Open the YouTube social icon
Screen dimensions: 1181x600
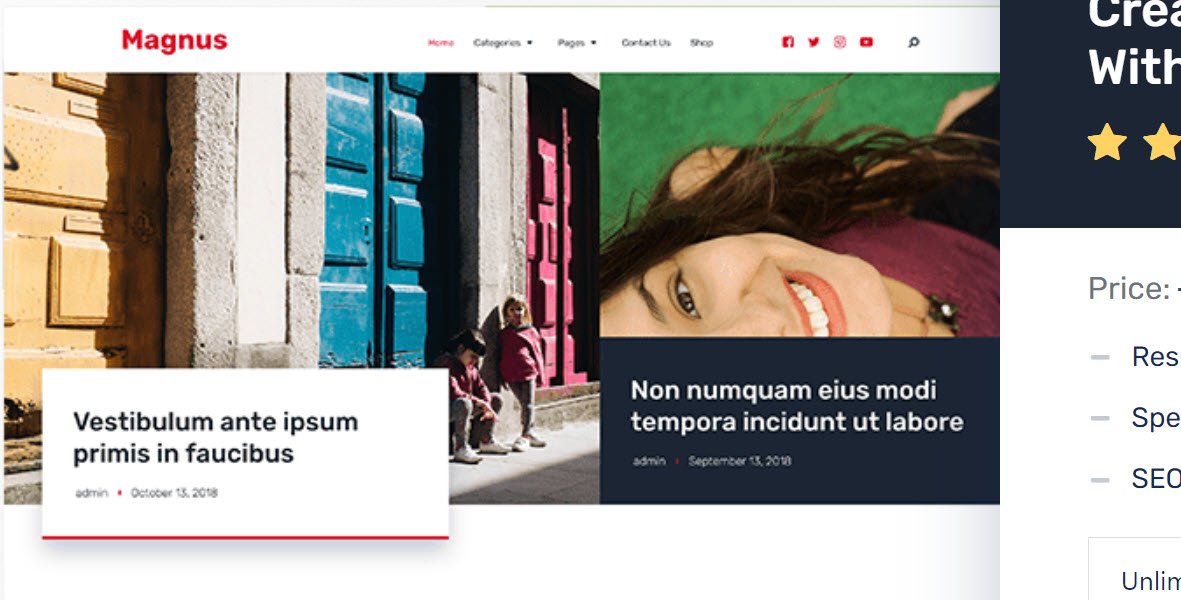[x=866, y=42]
